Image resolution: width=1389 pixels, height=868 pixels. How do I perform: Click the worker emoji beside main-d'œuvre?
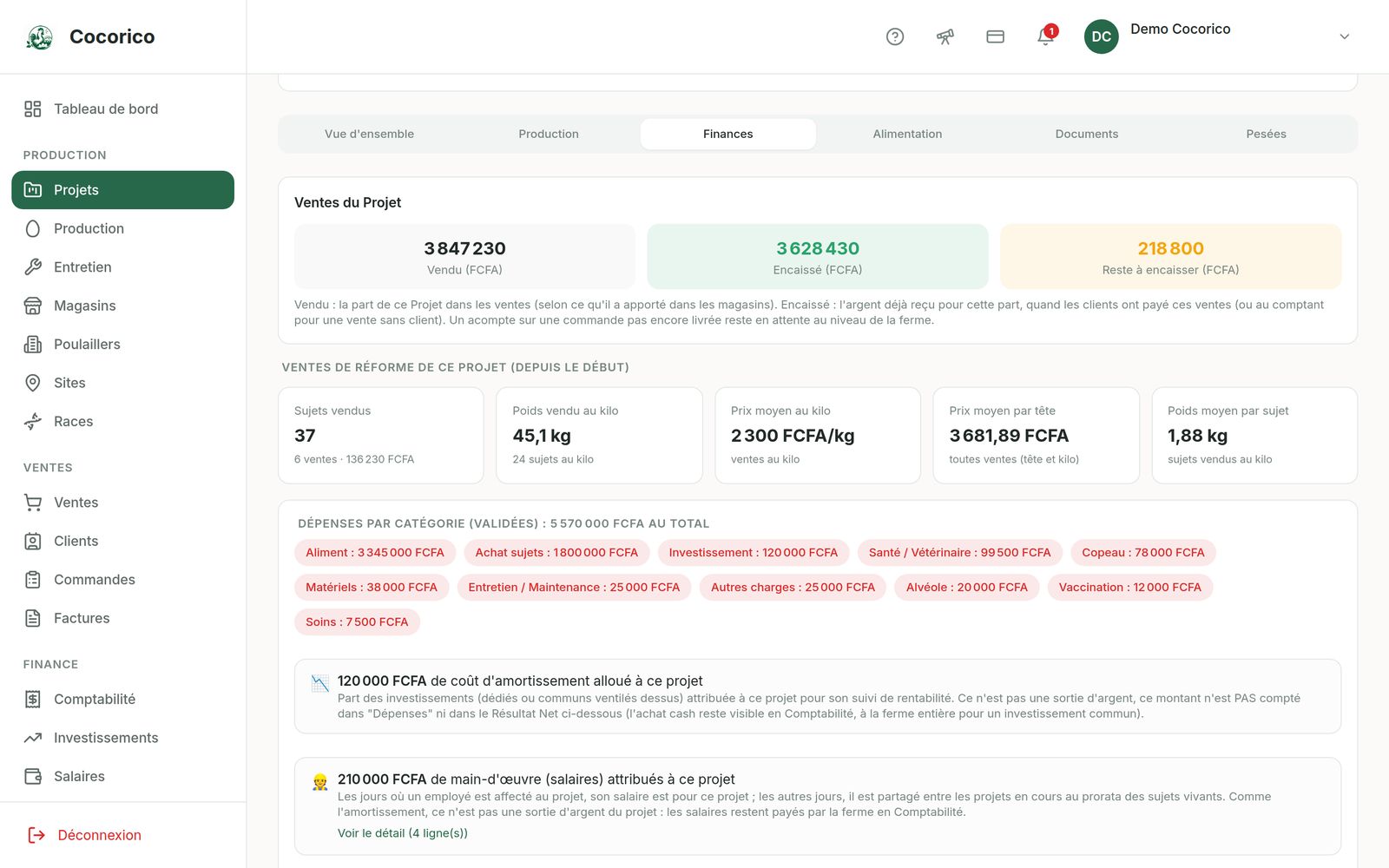tap(320, 782)
